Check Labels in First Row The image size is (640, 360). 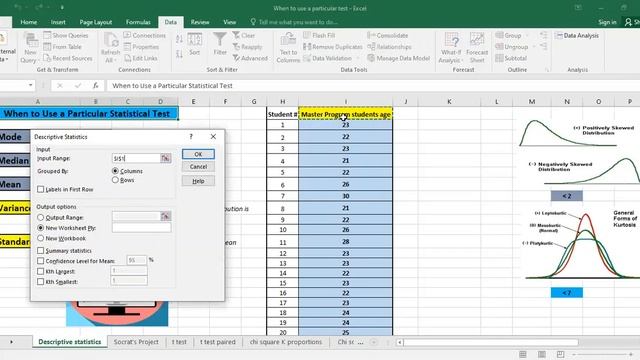[40, 189]
